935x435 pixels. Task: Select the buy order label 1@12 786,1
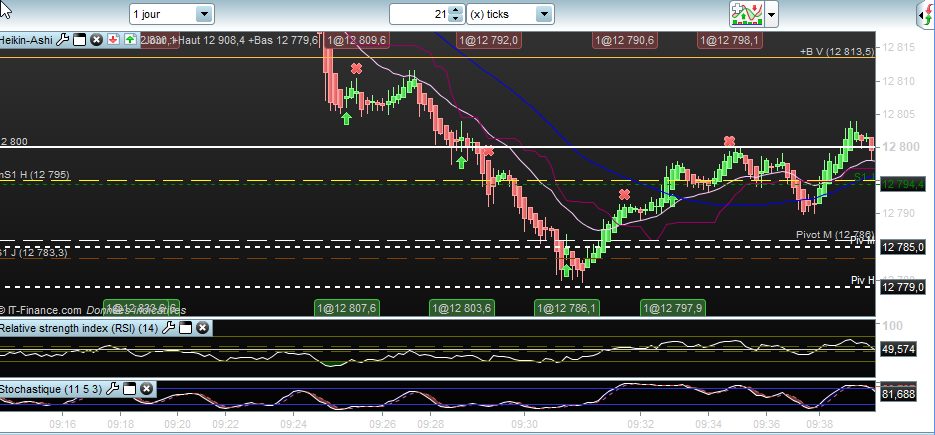click(x=567, y=308)
